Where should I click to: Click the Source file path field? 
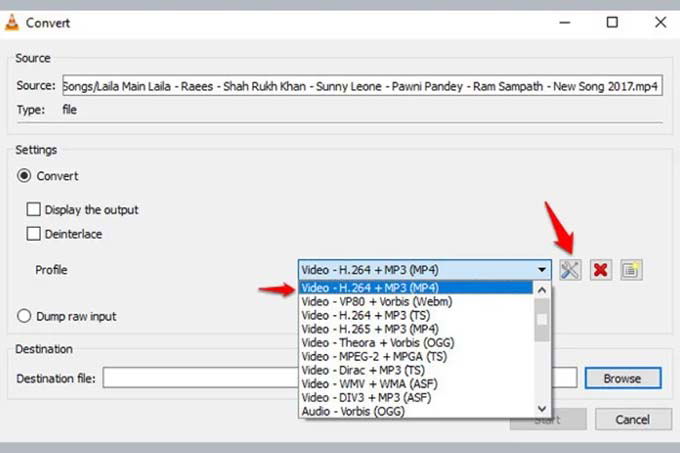[x=363, y=86]
